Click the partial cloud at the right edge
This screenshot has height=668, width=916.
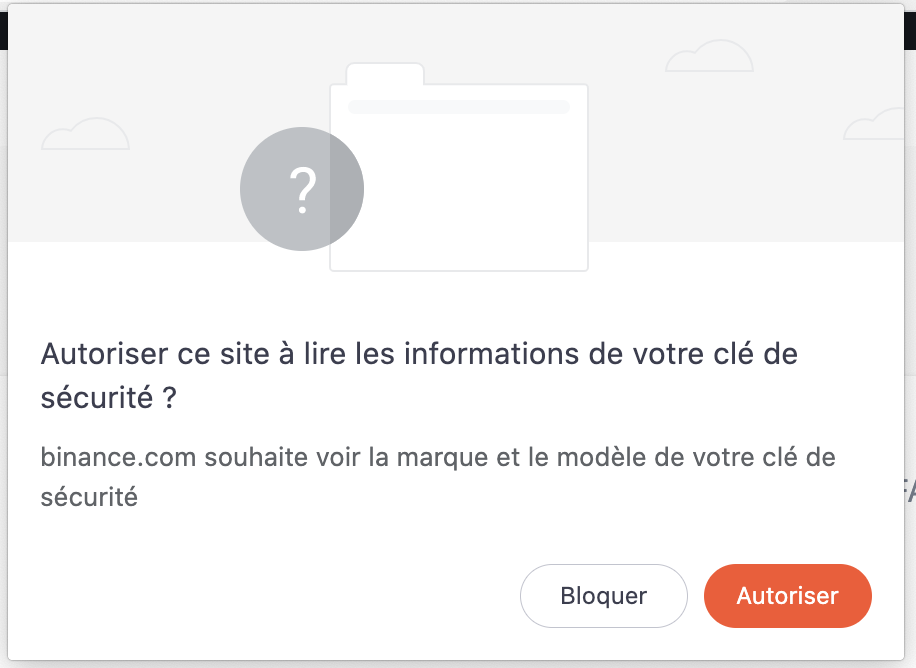[875, 124]
